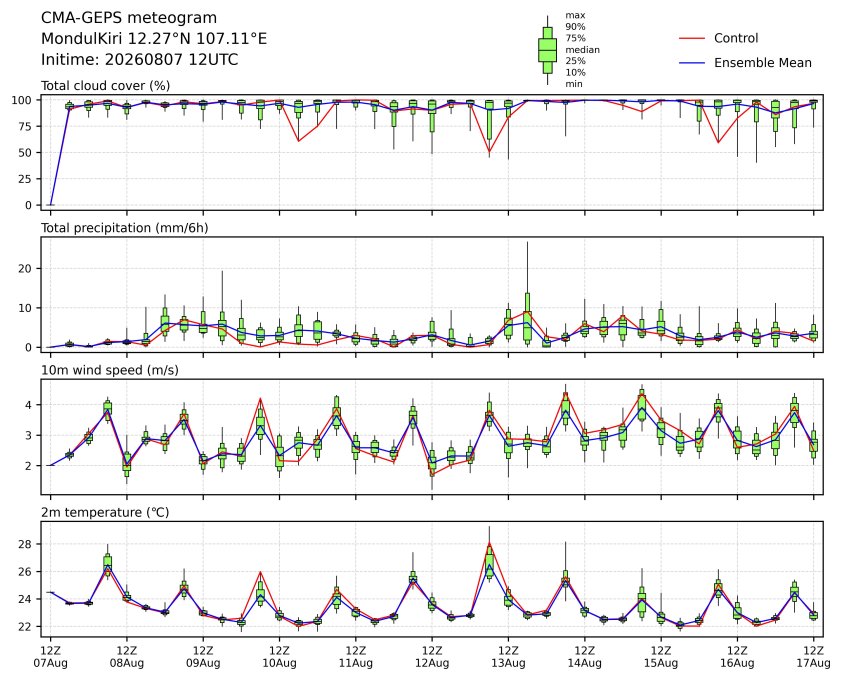This screenshot has width=842, height=680.
Task: Click the blue Ensemble Mean legend line
Action: pos(692,63)
